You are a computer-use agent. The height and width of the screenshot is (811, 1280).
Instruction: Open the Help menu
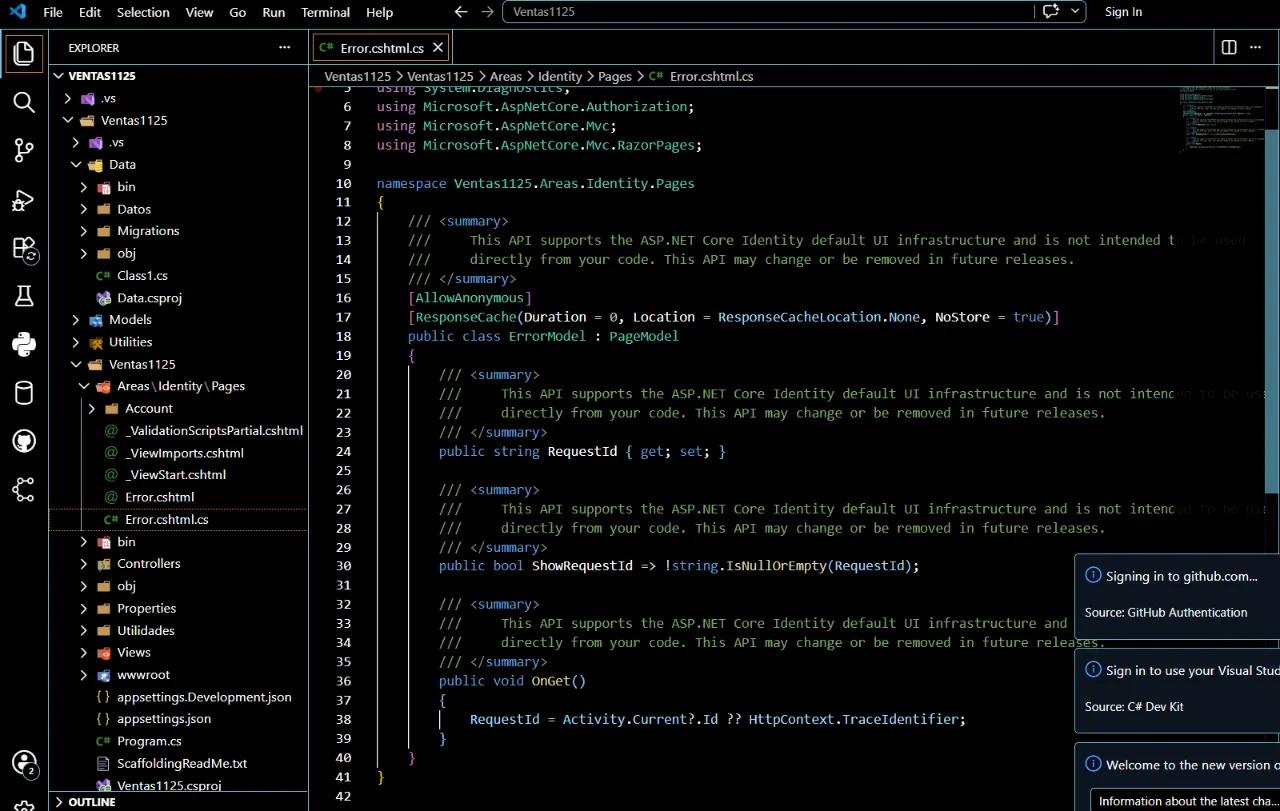[x=379, y=12]
